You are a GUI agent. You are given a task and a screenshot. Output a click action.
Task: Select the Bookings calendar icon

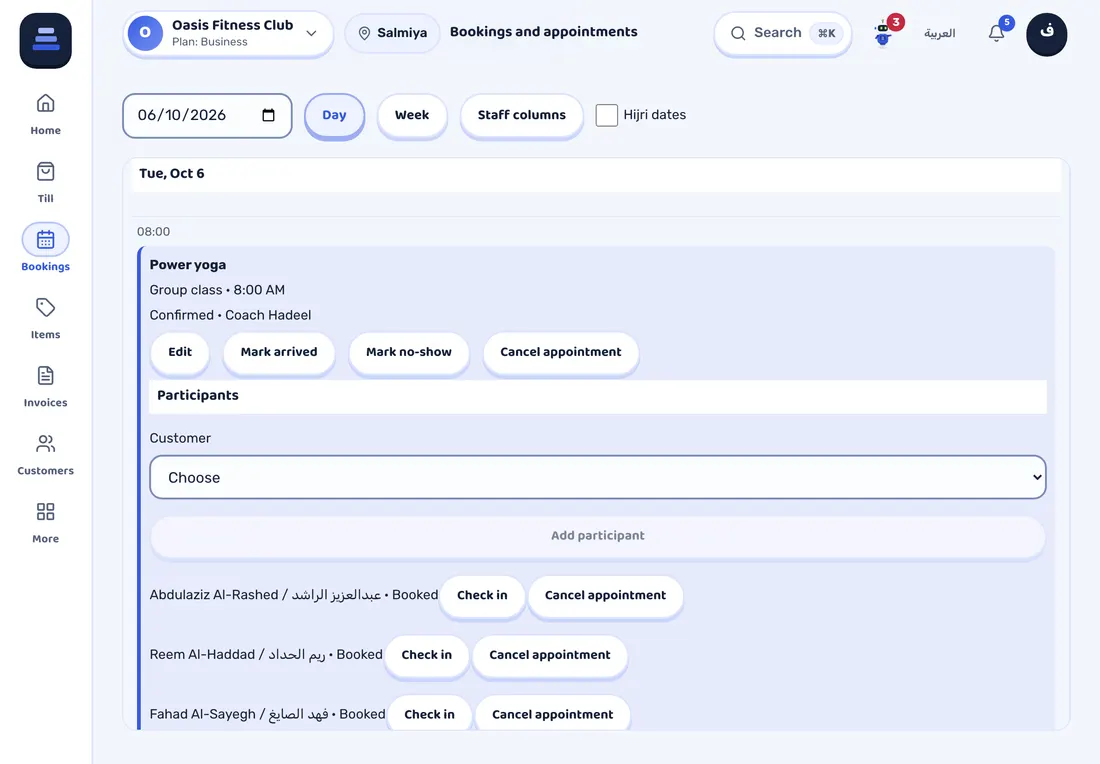pos(46,240)
